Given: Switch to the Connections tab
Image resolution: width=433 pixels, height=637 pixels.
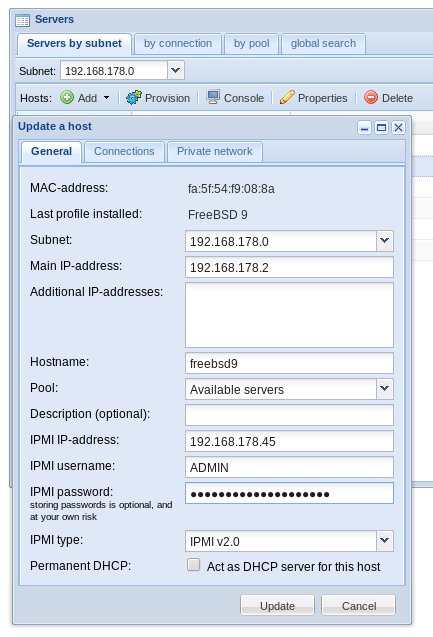Looking at the screenshot, I should [124, 152].
